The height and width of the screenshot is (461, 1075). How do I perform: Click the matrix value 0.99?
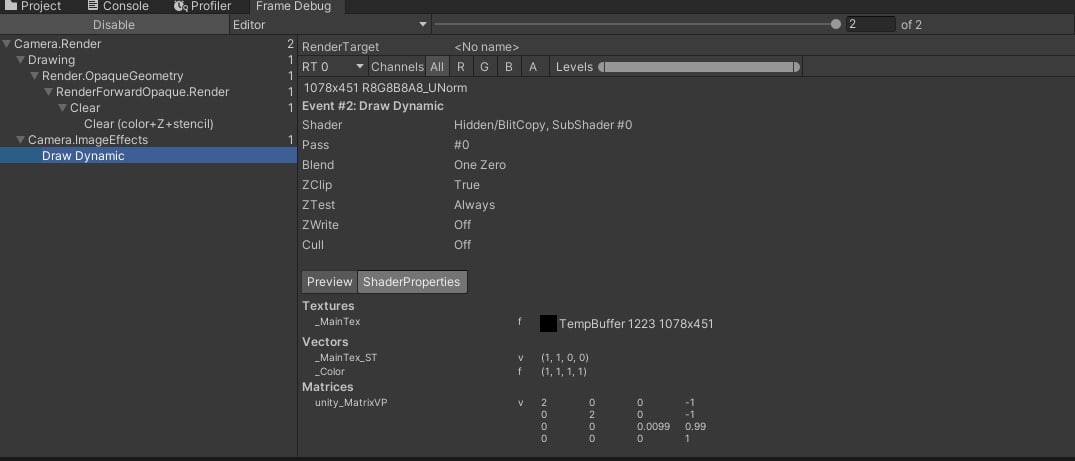(695, 427)
